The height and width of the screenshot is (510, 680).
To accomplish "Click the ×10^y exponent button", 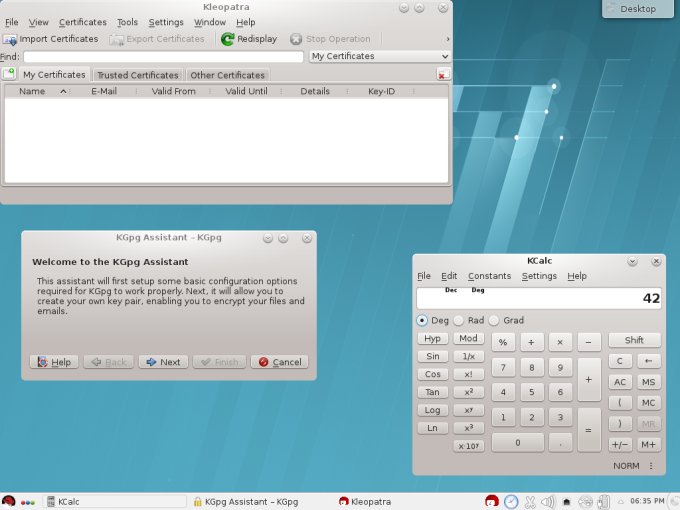I will click(x=468, y=446).
